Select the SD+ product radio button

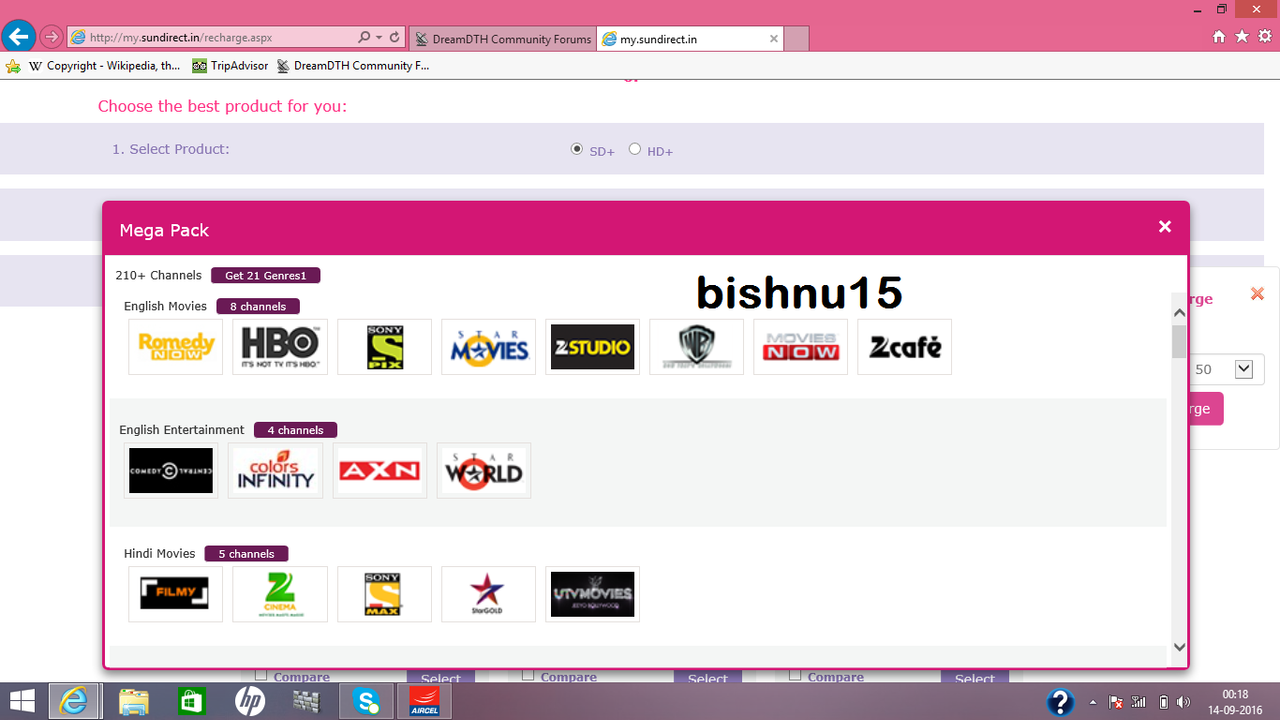click(577, 149)
